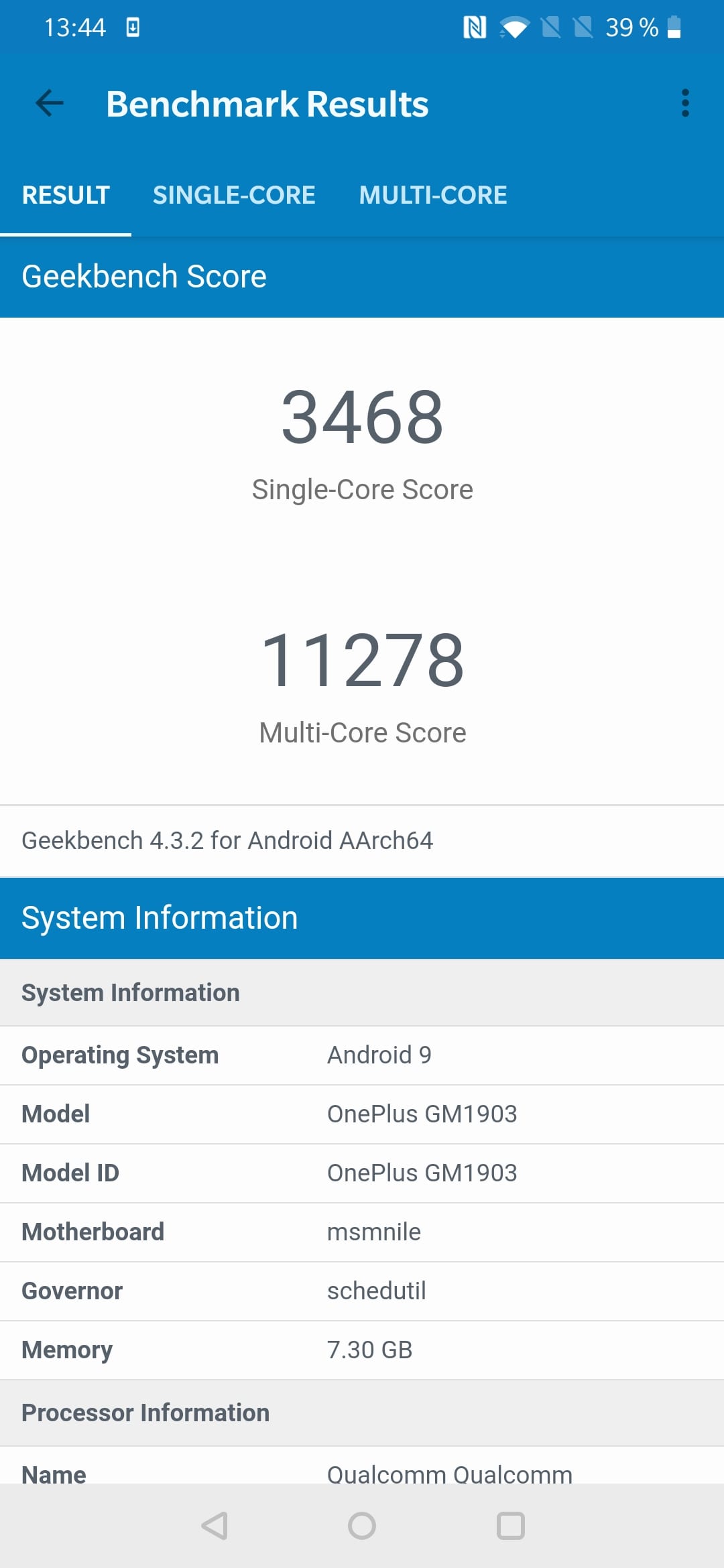Tap the Processor Information subheader
This screenshot has height=1568, width=724.
tap(145, 1413)
